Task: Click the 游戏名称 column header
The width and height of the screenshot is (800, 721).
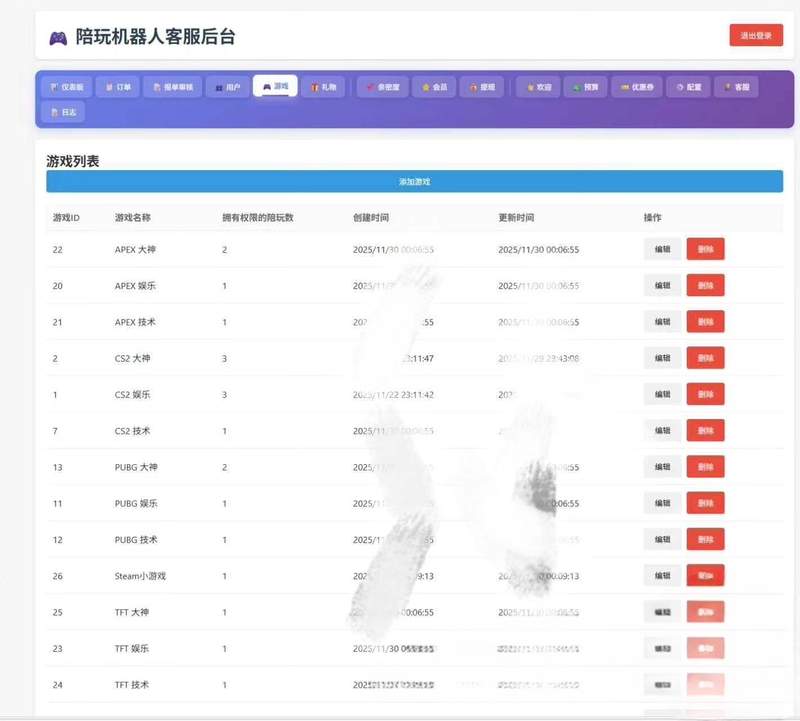Action: (132, 217)
